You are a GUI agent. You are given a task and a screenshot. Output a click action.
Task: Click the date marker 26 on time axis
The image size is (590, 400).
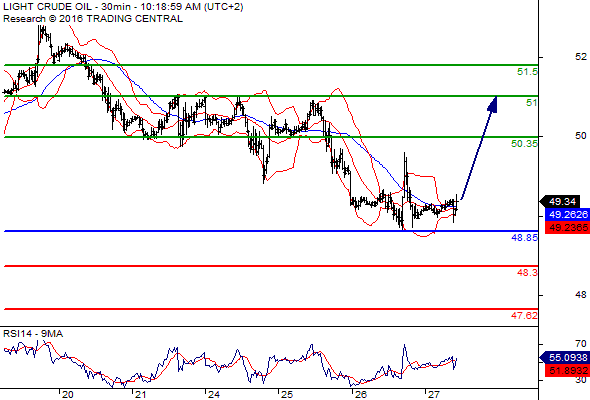click(360, 394)
